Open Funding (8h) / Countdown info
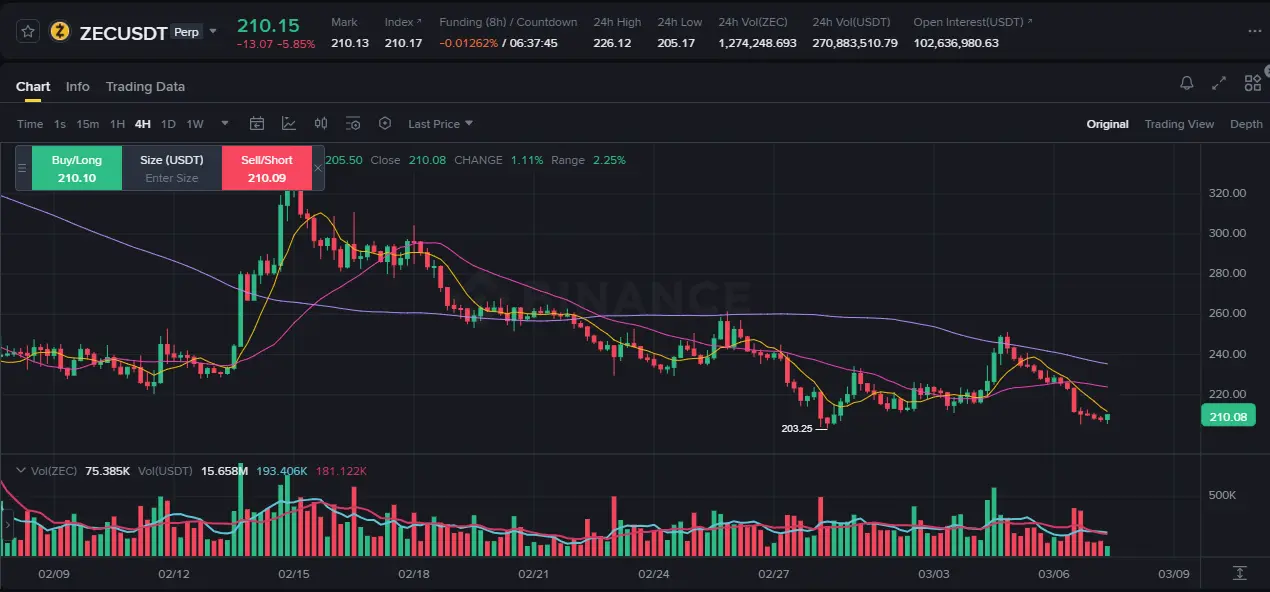1270x592 pixels. (x=508, y=22)
